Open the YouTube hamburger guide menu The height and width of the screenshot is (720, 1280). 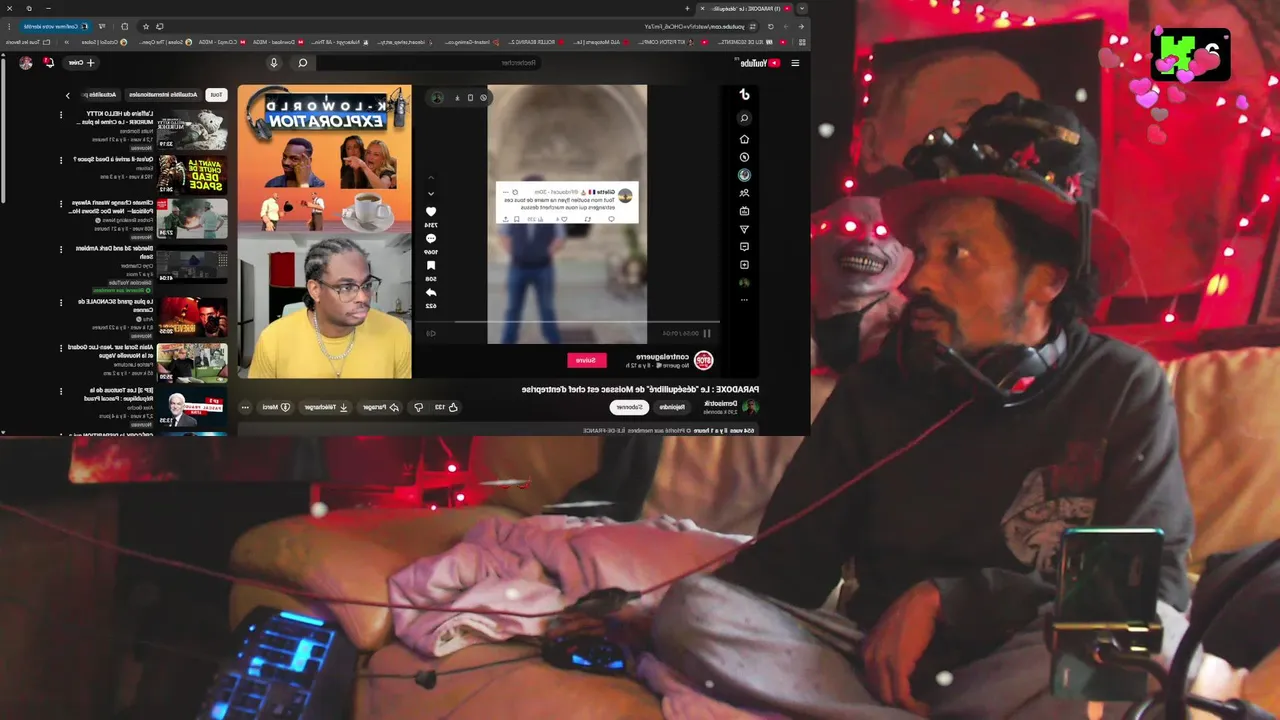coord(795,63)
